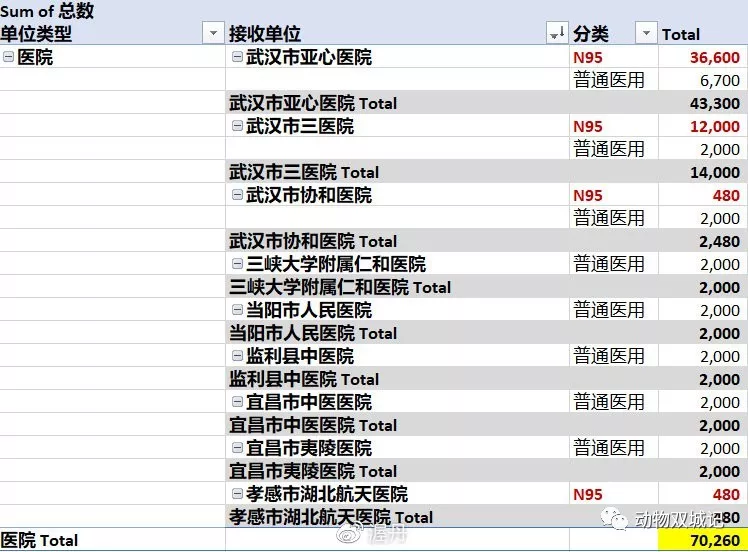Collapse the 武汉市协和医院 row

[237, 195]
